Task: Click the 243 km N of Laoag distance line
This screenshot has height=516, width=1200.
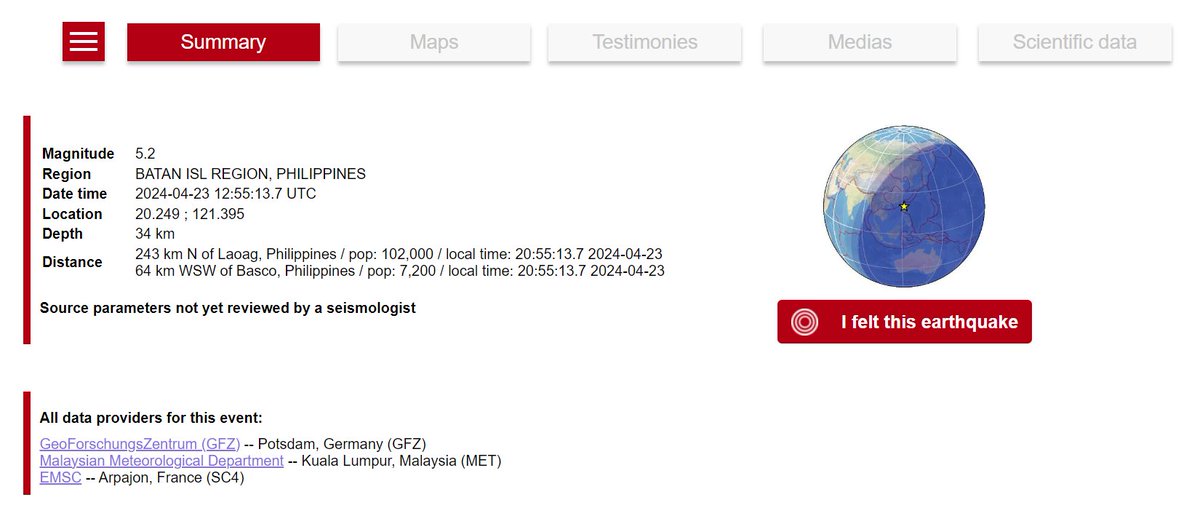Action: 398,254
